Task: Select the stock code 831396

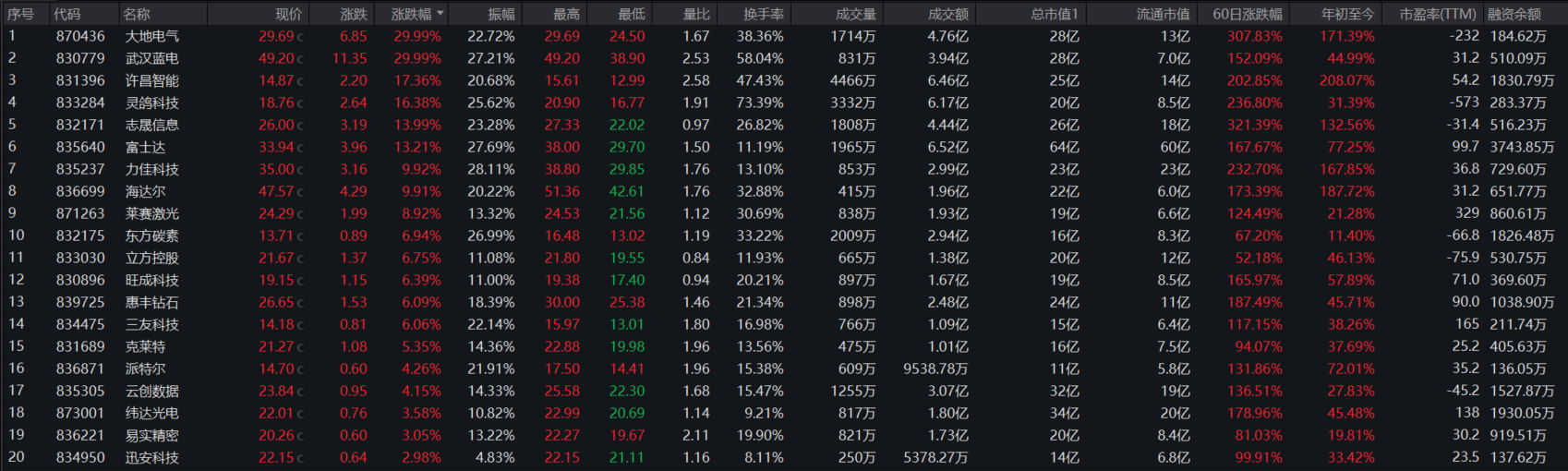Action: click(x=80, y=80)
